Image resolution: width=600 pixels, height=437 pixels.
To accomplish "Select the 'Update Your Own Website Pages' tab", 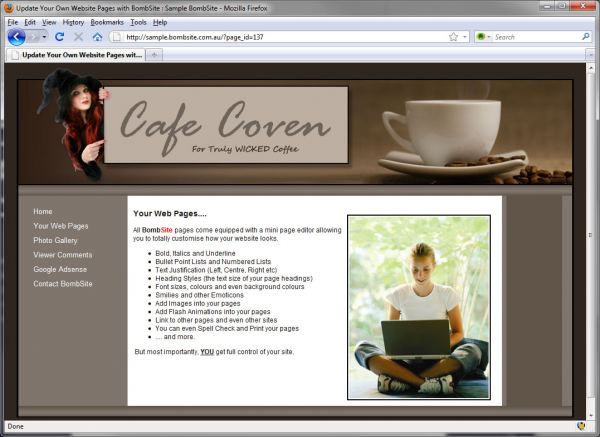I will 76,55.
